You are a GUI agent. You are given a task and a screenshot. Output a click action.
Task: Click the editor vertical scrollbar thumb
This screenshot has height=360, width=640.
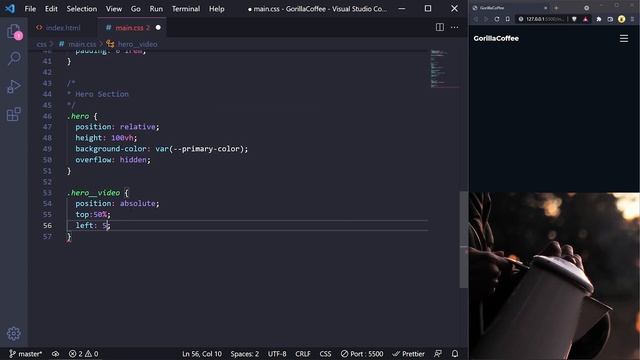(x=464, y=240)
